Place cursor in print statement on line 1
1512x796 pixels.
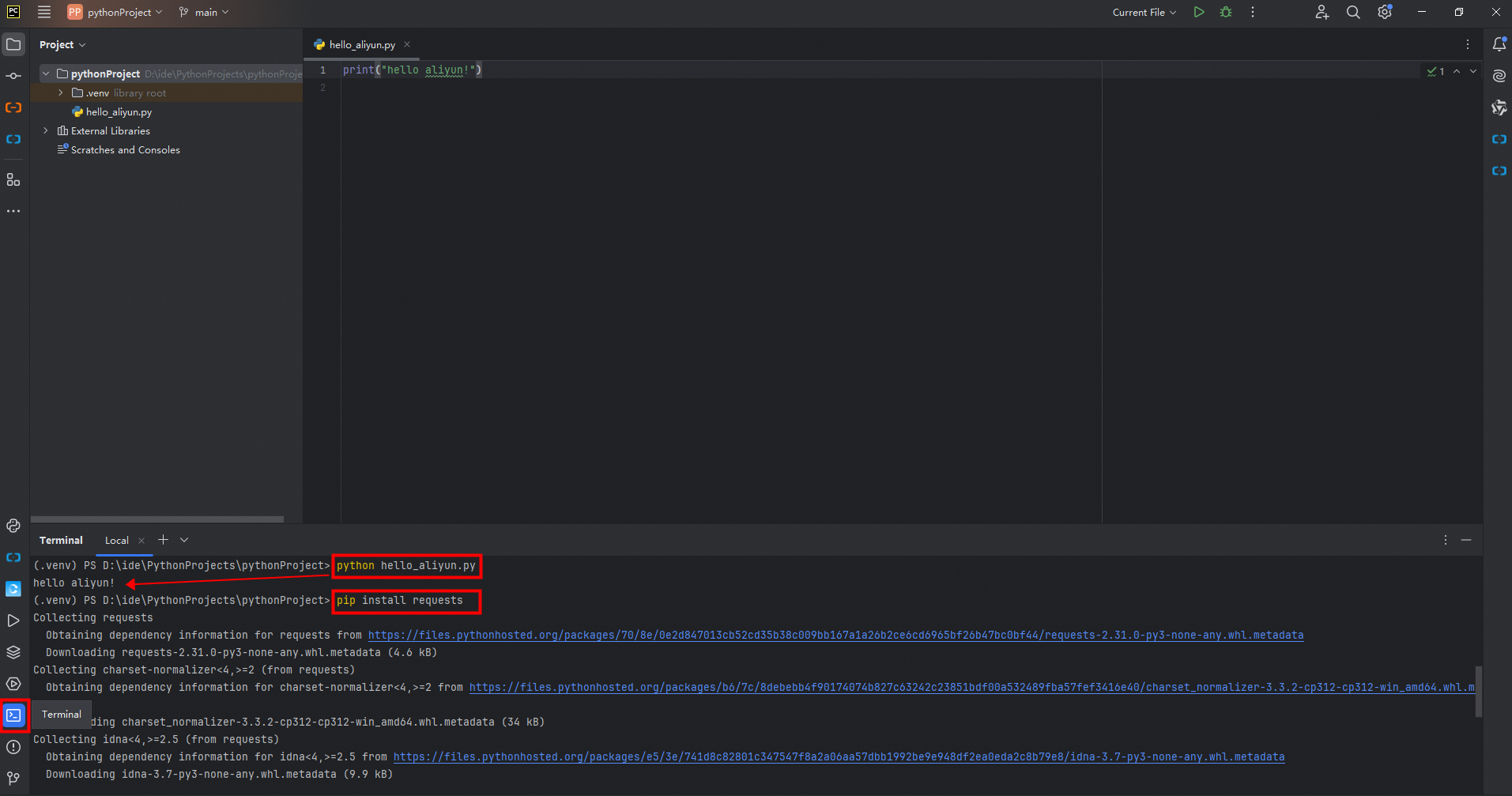point(412,70)
